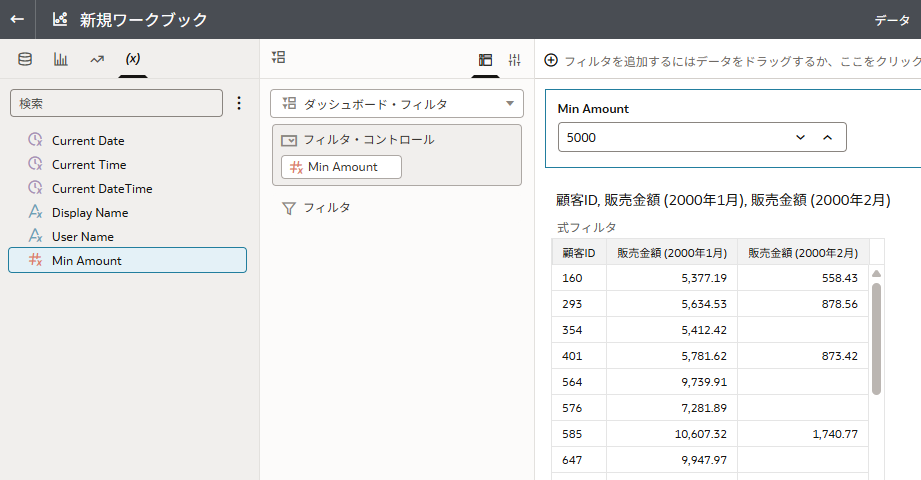Image resolution: width=921 pixels, height=480 pixels.
Task: Click the 販売金額 (2000年2月) column header
Action: pyautogui.click(x=803, y=253)
